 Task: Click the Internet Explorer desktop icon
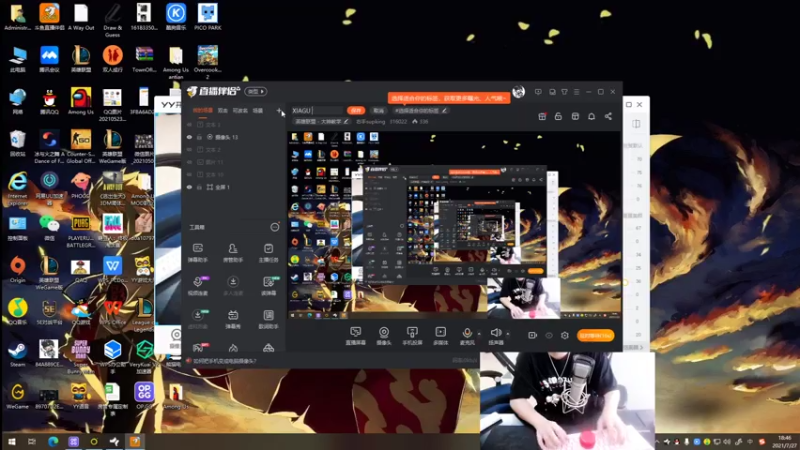coord(17,187)
